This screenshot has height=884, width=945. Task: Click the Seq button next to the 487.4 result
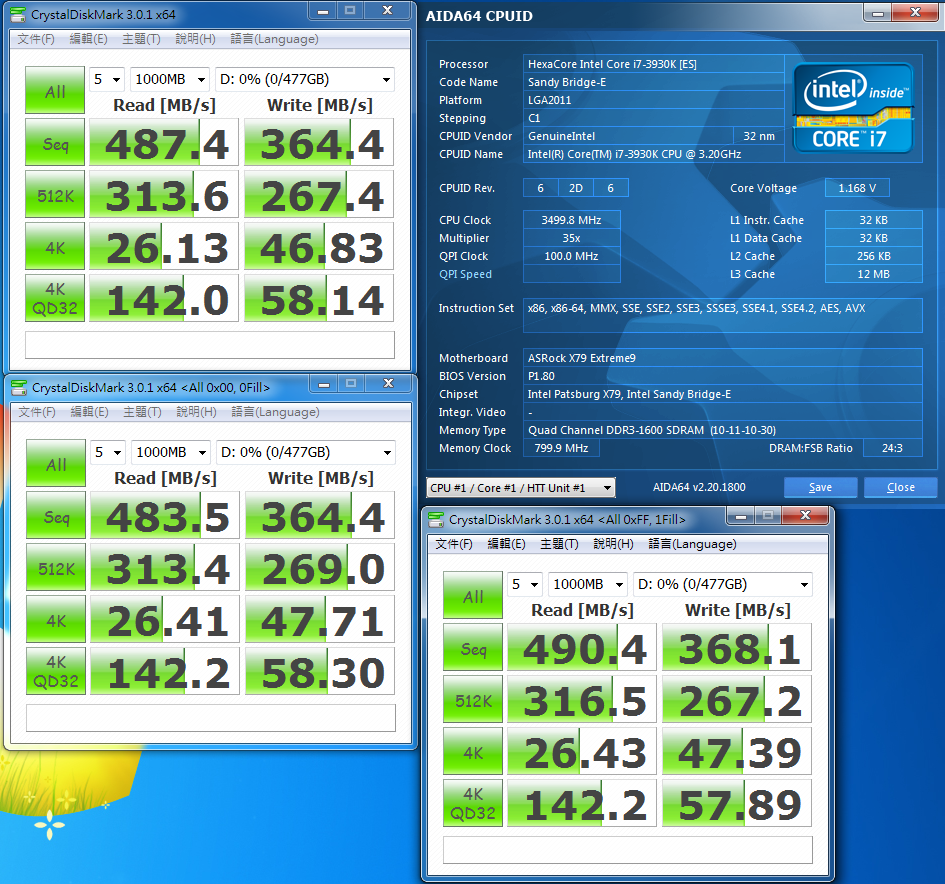pos(55,142)
